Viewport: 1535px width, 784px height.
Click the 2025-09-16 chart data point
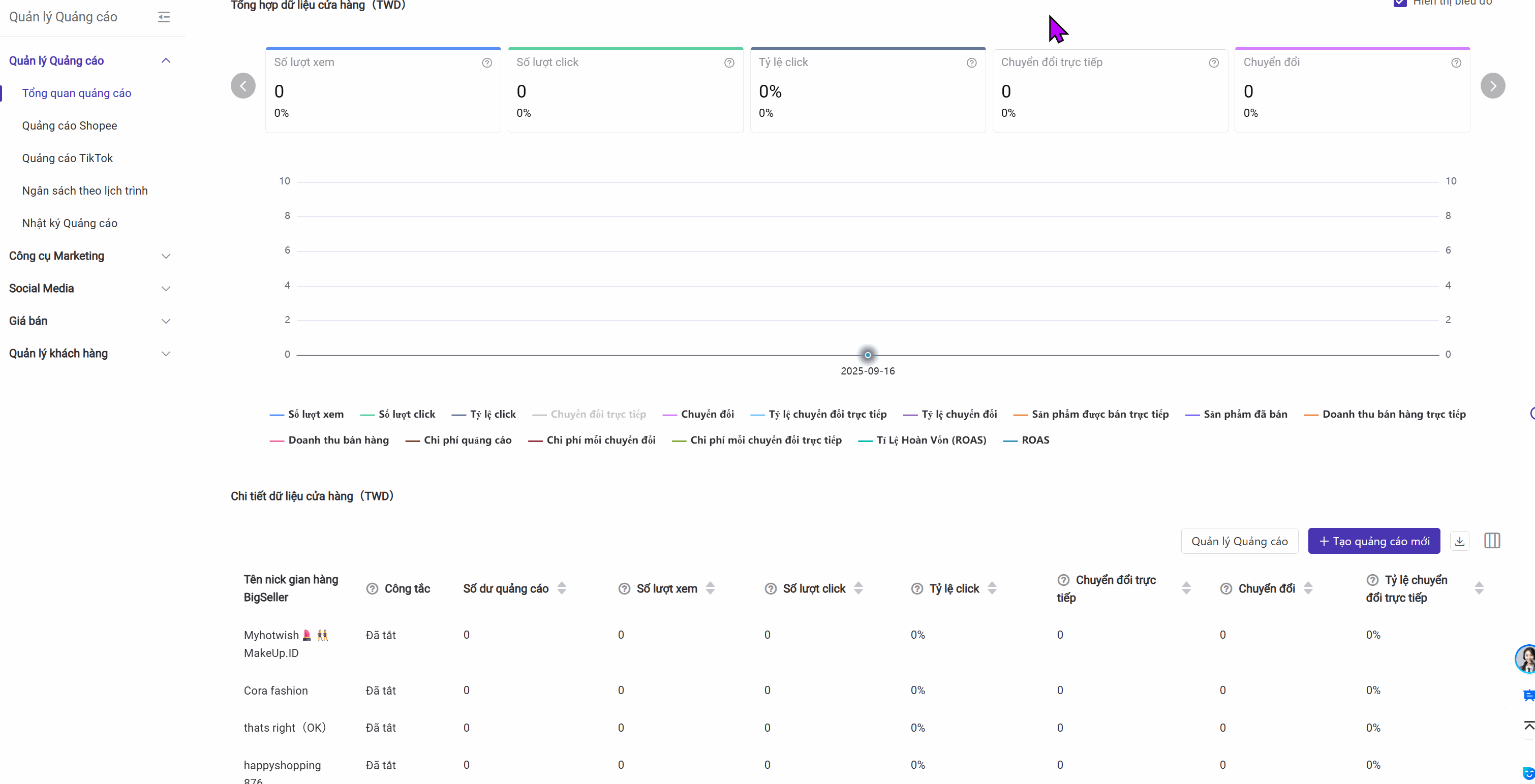tap(868, 355)
